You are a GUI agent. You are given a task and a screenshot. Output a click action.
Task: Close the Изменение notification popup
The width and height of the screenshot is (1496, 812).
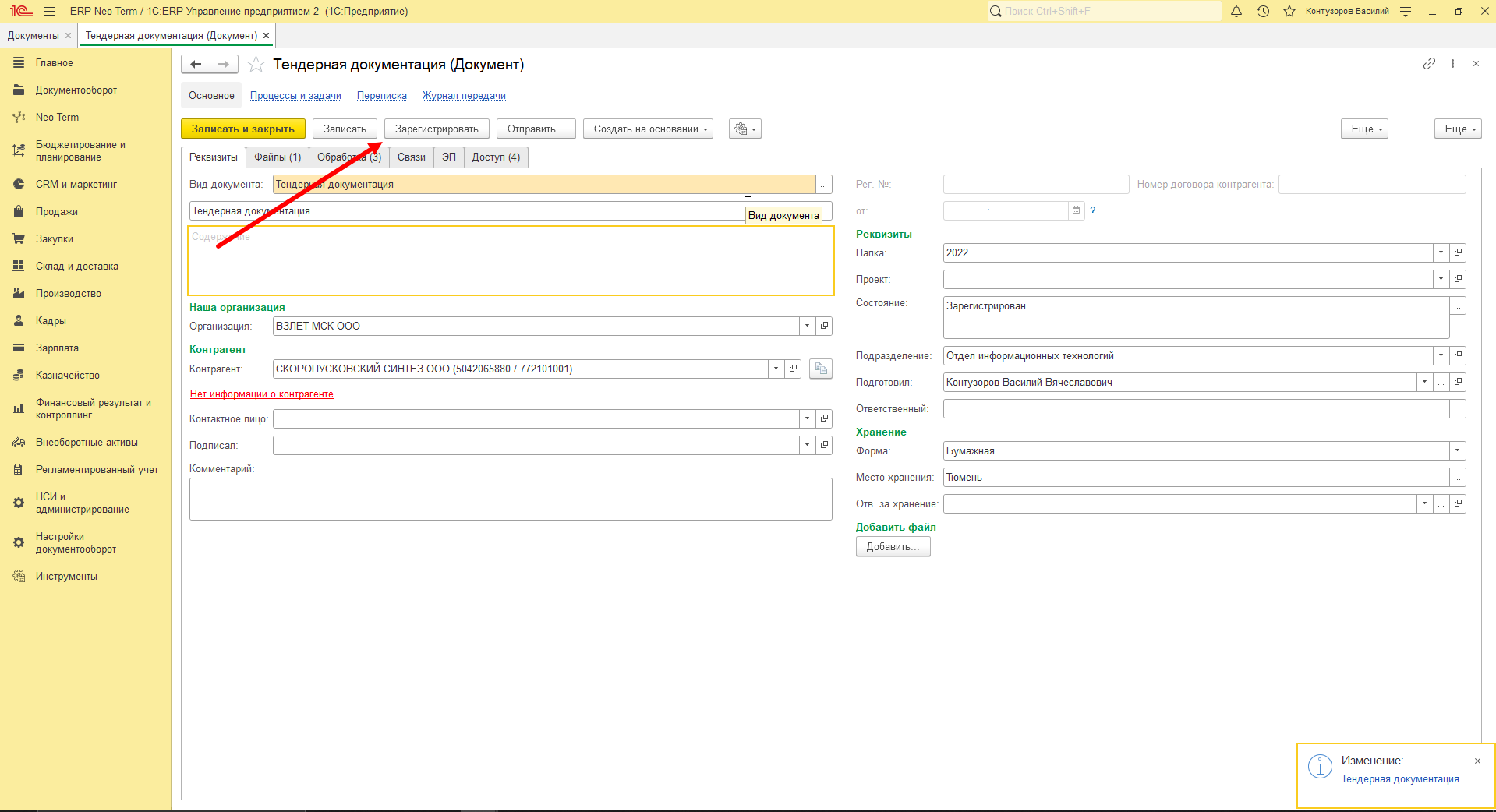click(x=1477, y=761)
